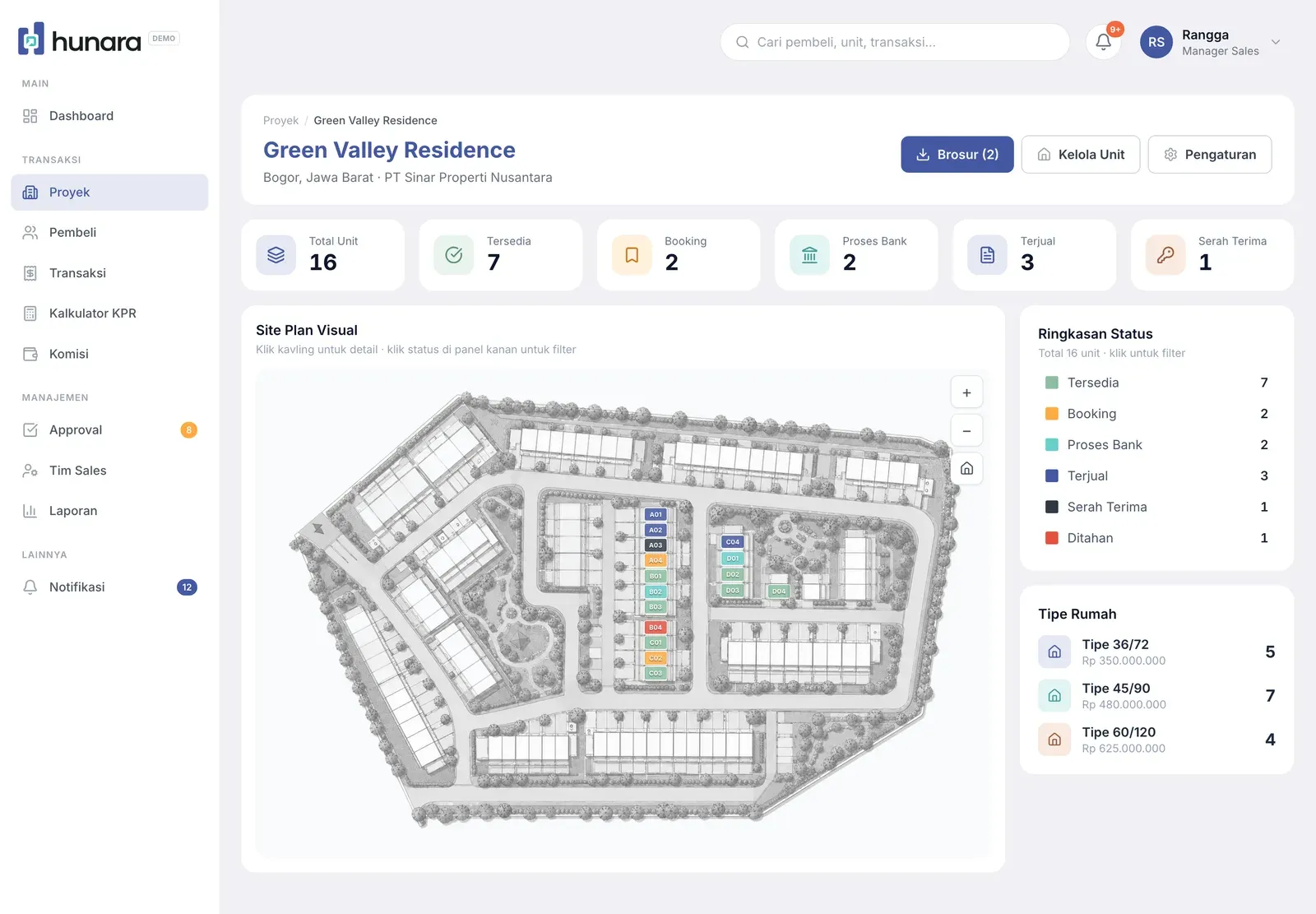The image size is (1316, 914).
Task: Click the Tipe 45/90 house icon
Action: [1054, 696]
